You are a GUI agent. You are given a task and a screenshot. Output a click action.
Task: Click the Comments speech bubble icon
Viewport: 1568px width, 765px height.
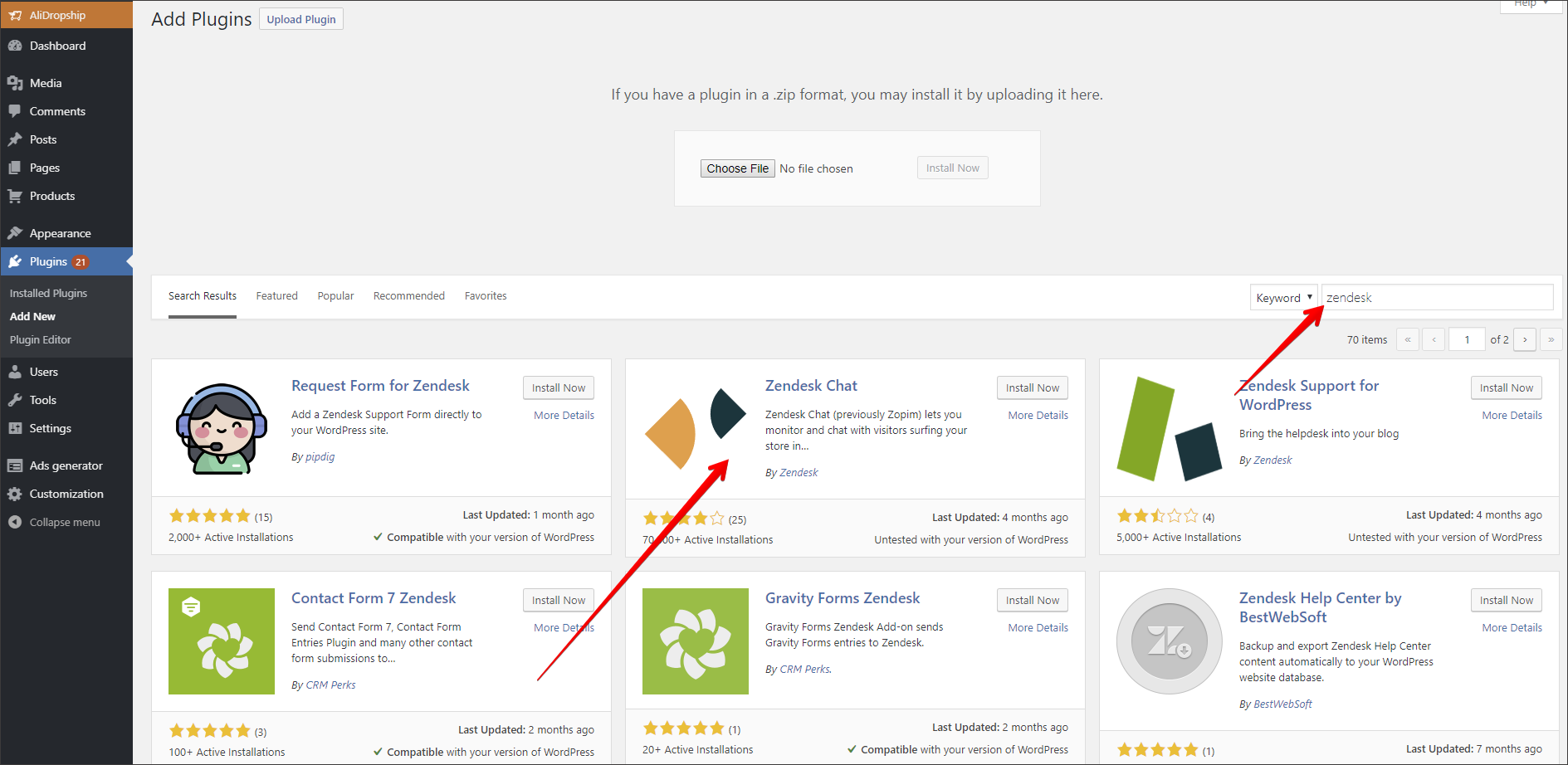point(15,111)
